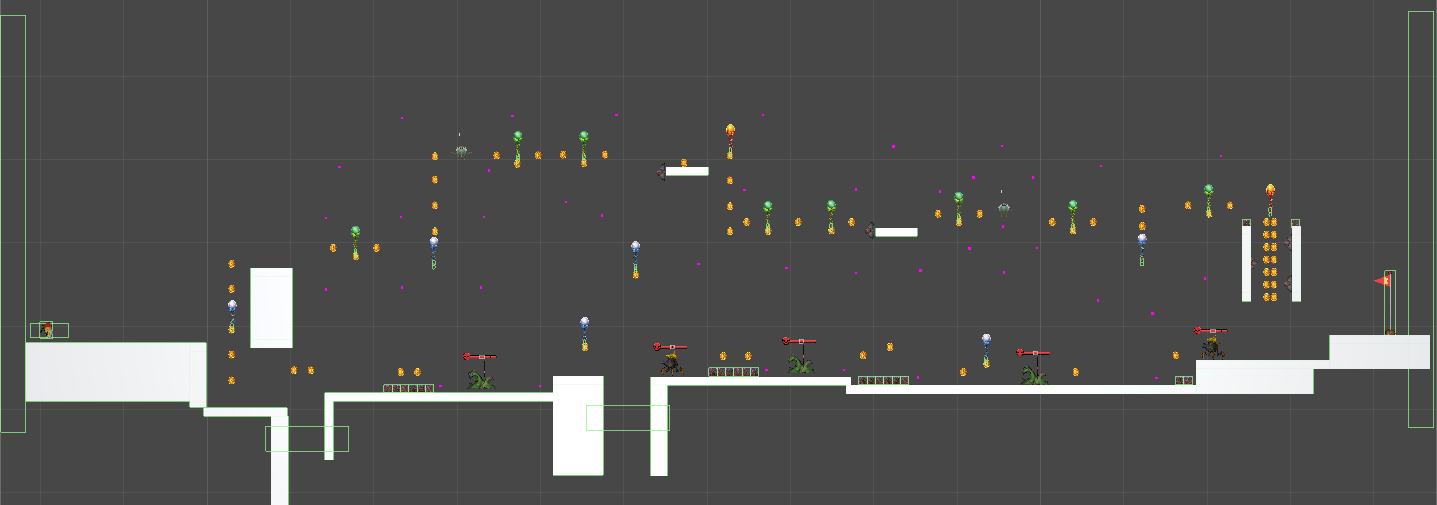
Task: Select the spike strip left of the first plant enemy
Action: (x=409, y=388)
